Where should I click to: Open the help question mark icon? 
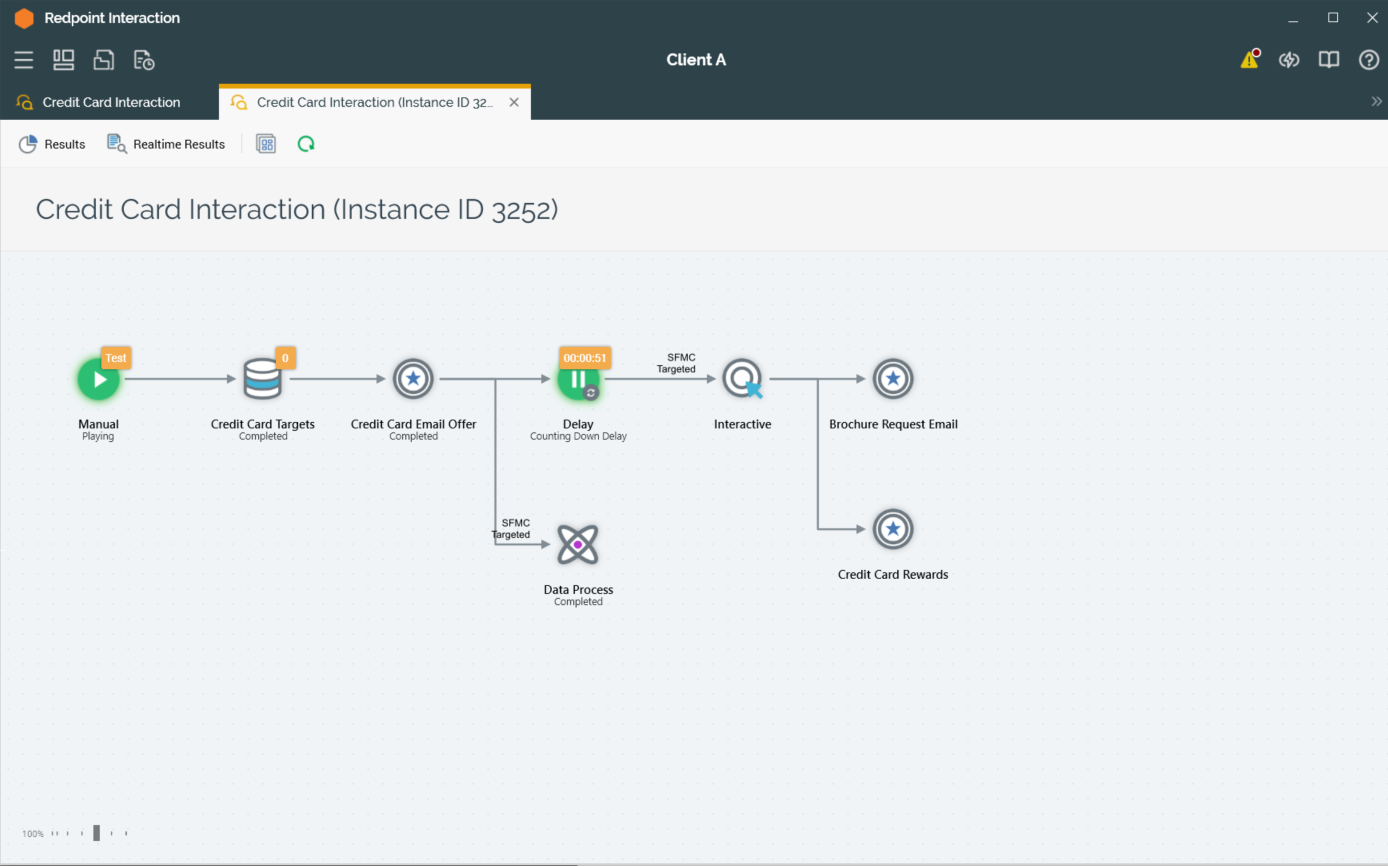pyautogui.click(x=1368, y=60)
